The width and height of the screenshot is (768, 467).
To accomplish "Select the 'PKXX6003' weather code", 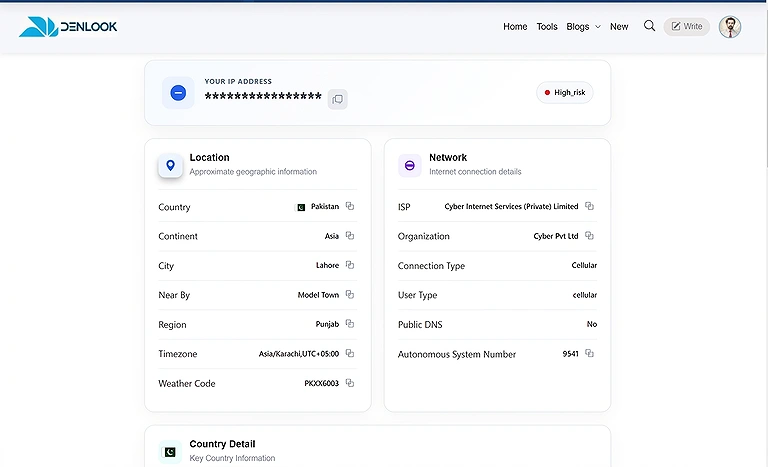I will [321, 383].
